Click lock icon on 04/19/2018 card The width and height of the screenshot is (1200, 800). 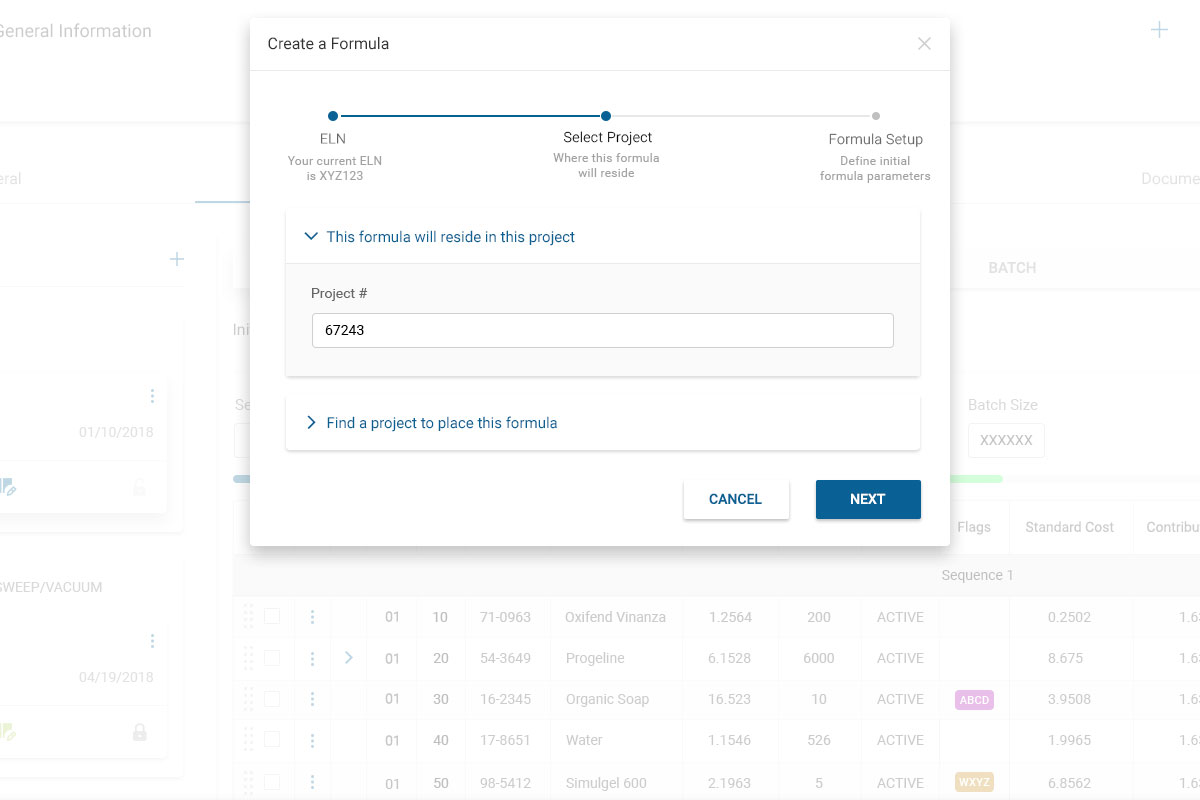[140, 733]
